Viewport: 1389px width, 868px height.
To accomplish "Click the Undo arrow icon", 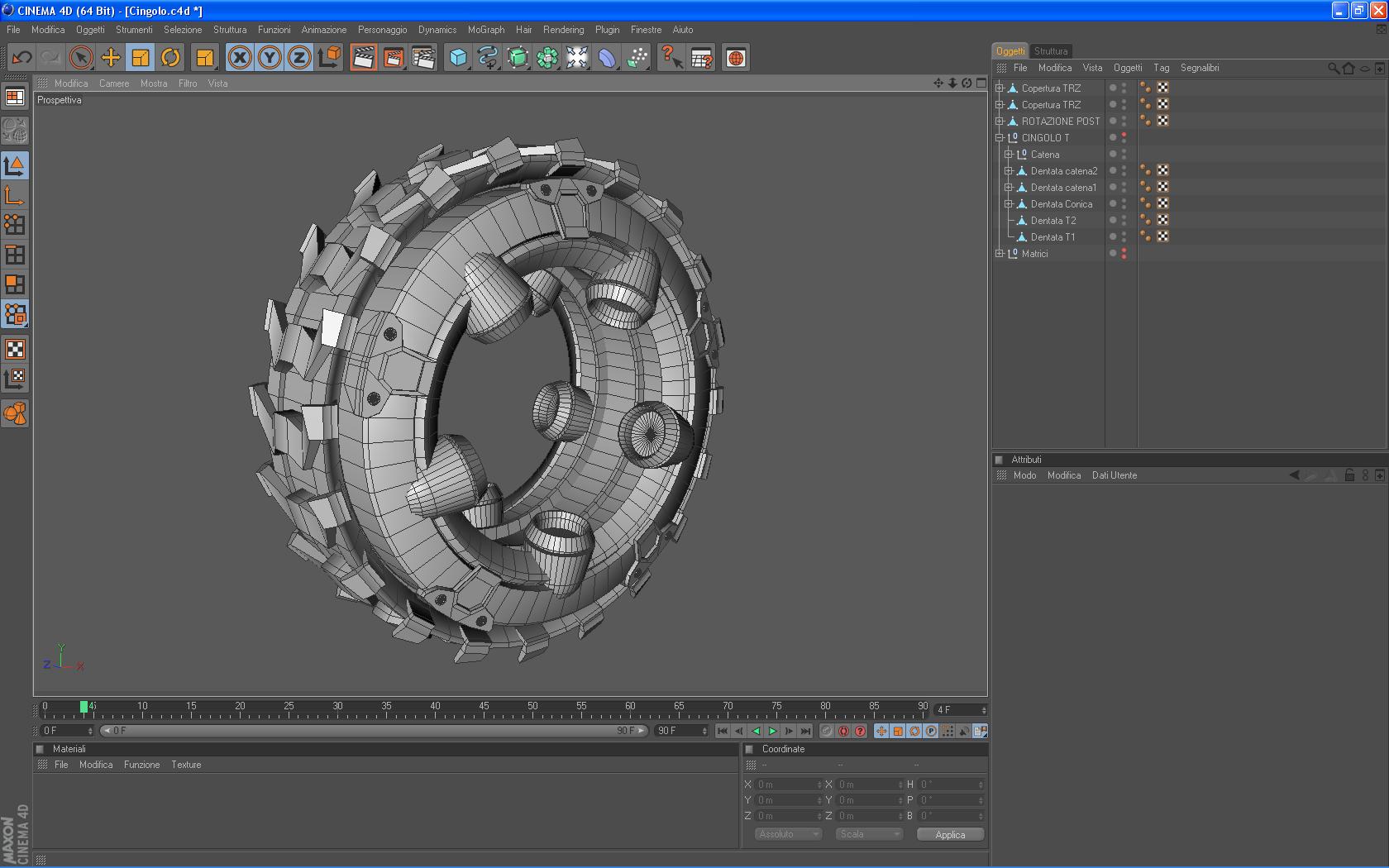I will (x=22, y=57).
